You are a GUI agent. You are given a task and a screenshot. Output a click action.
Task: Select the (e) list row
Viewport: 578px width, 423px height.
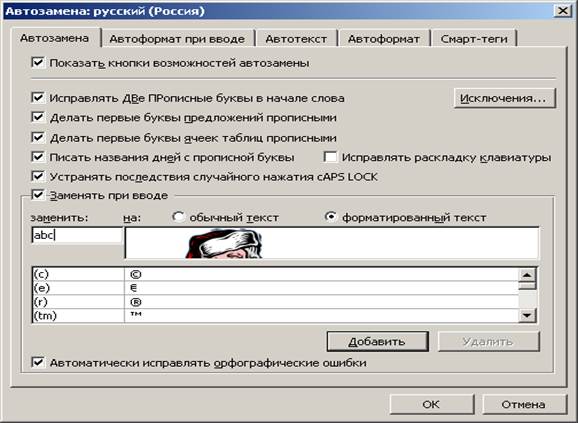(275, 288)
